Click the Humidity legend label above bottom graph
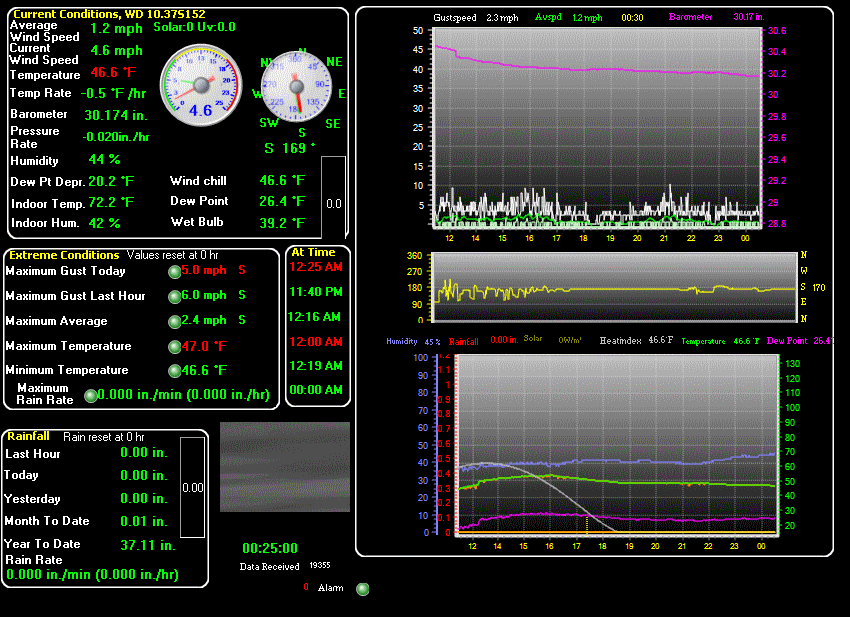The width and height of the screenshot is (850, 617). point(402,341)
